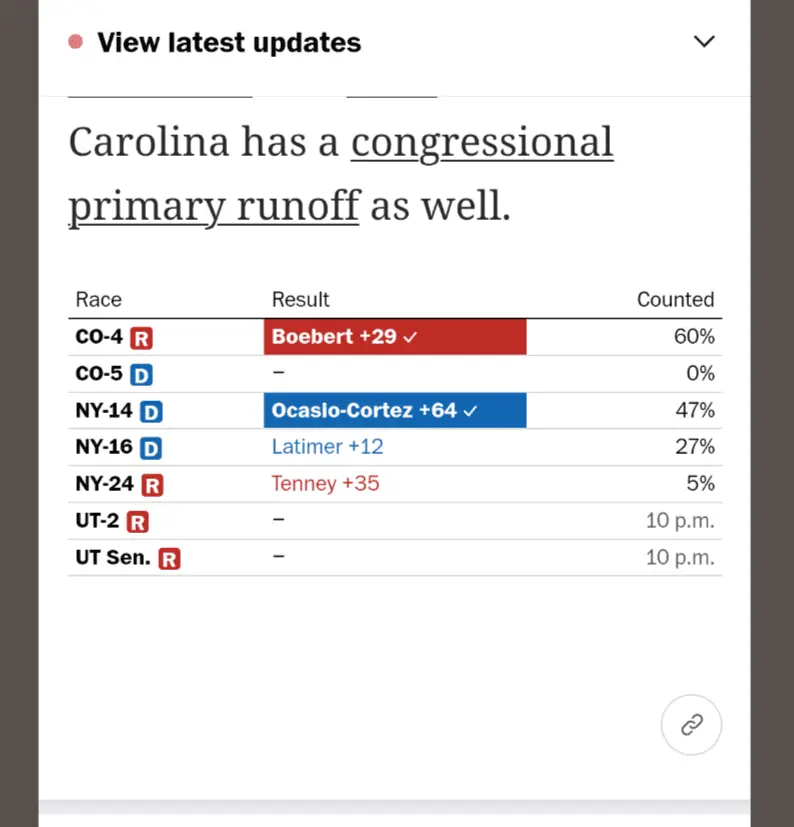Click the Counted column header
Viewport: 794px width, 827px height.
click(675, 300)
